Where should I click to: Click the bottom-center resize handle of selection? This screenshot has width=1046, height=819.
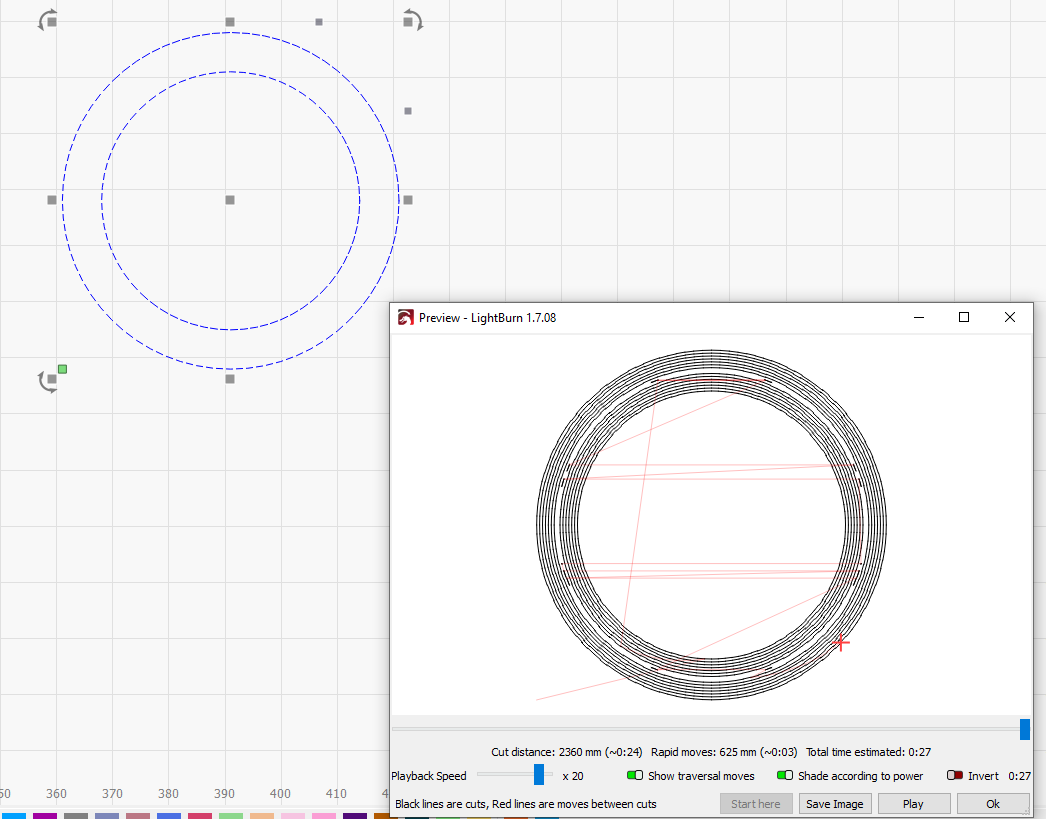pyautogui.click(x=230, y=379)
